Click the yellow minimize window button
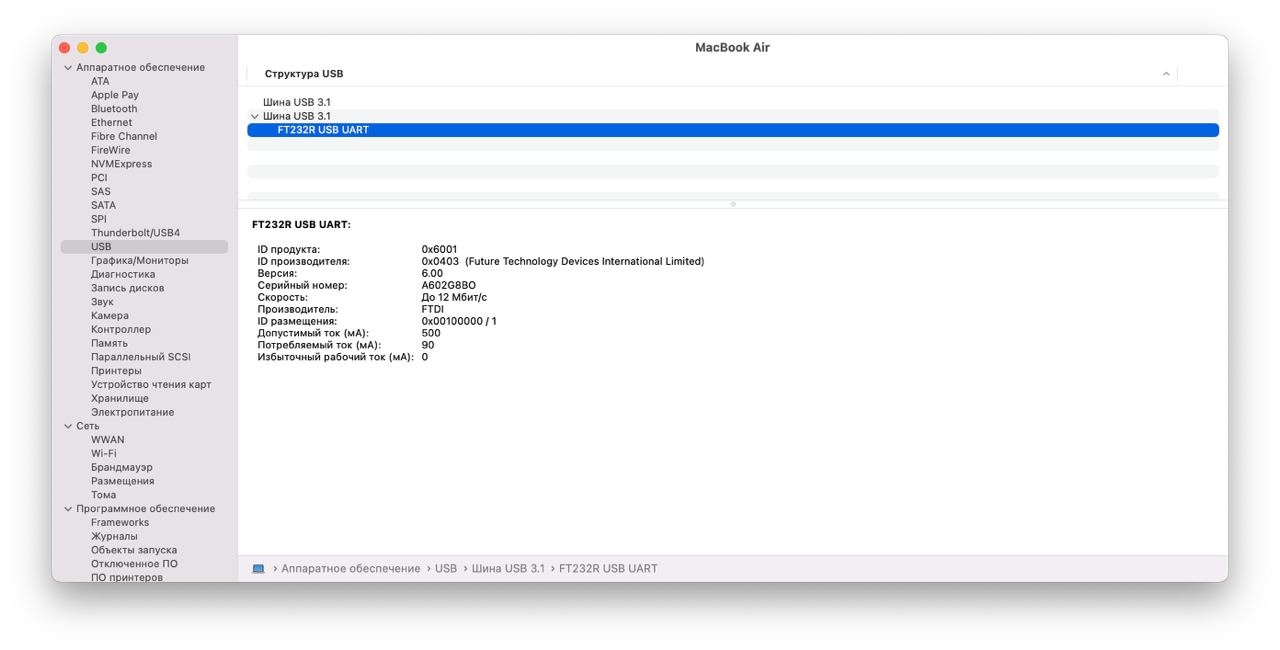 (x=83, y=48)
